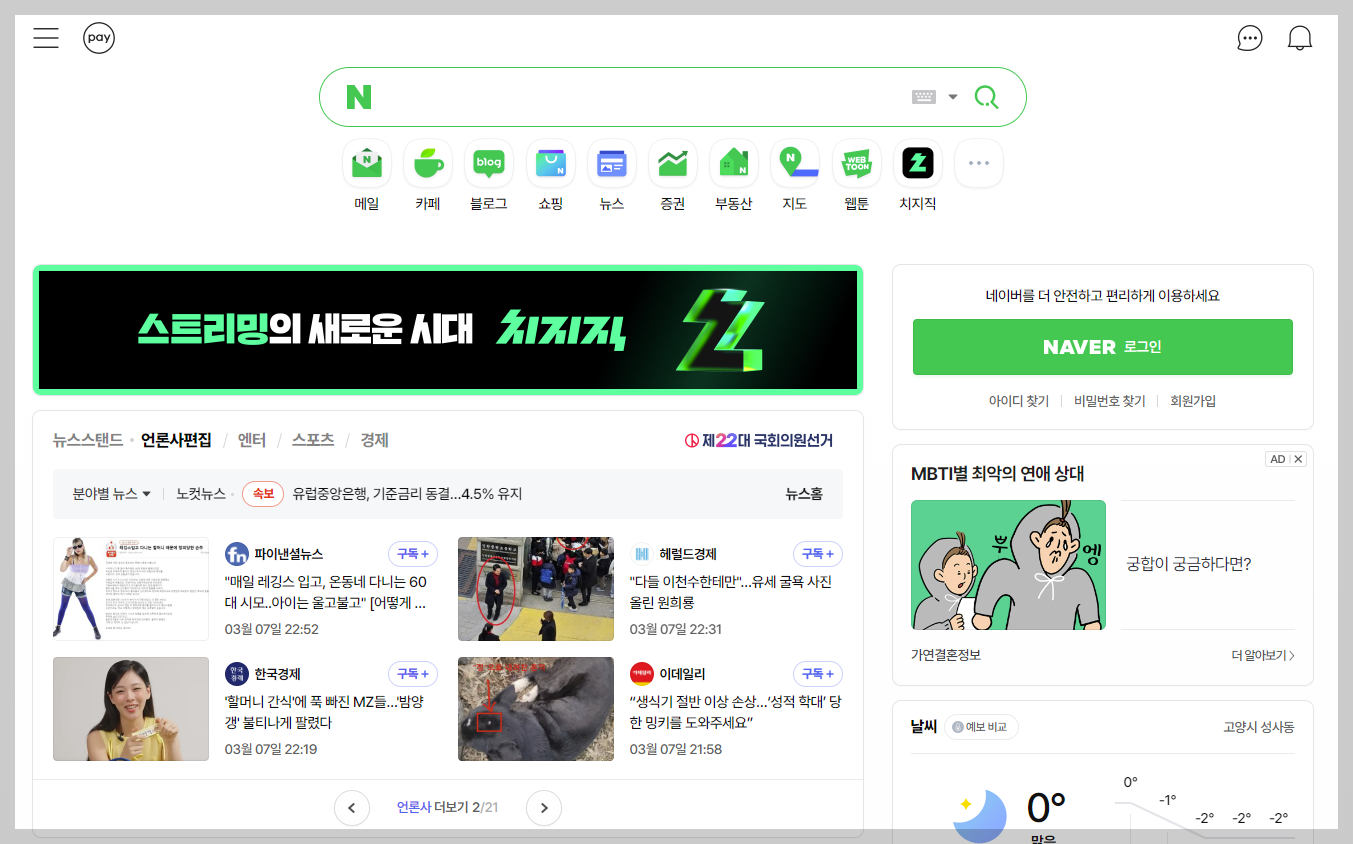Switch to the 경제 tab
Viewport: 1353px width, 844px height.
pyautogui.click(x=375, y=440)
